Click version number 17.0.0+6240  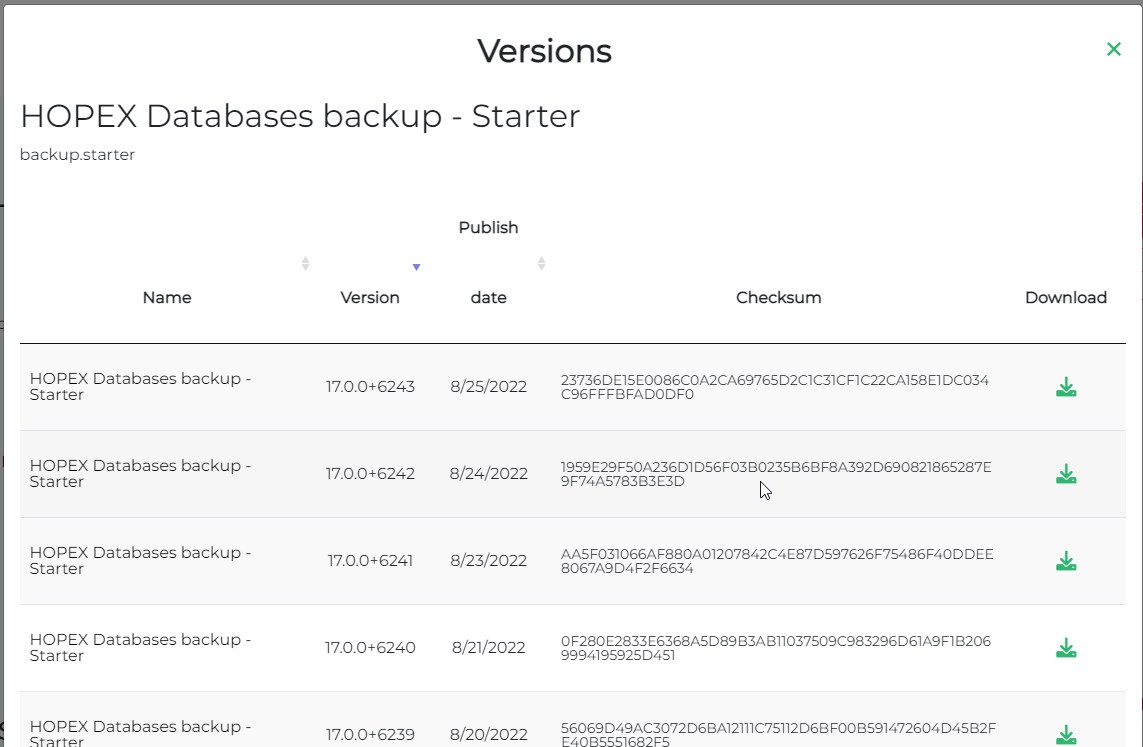click(x=370, y=648)
